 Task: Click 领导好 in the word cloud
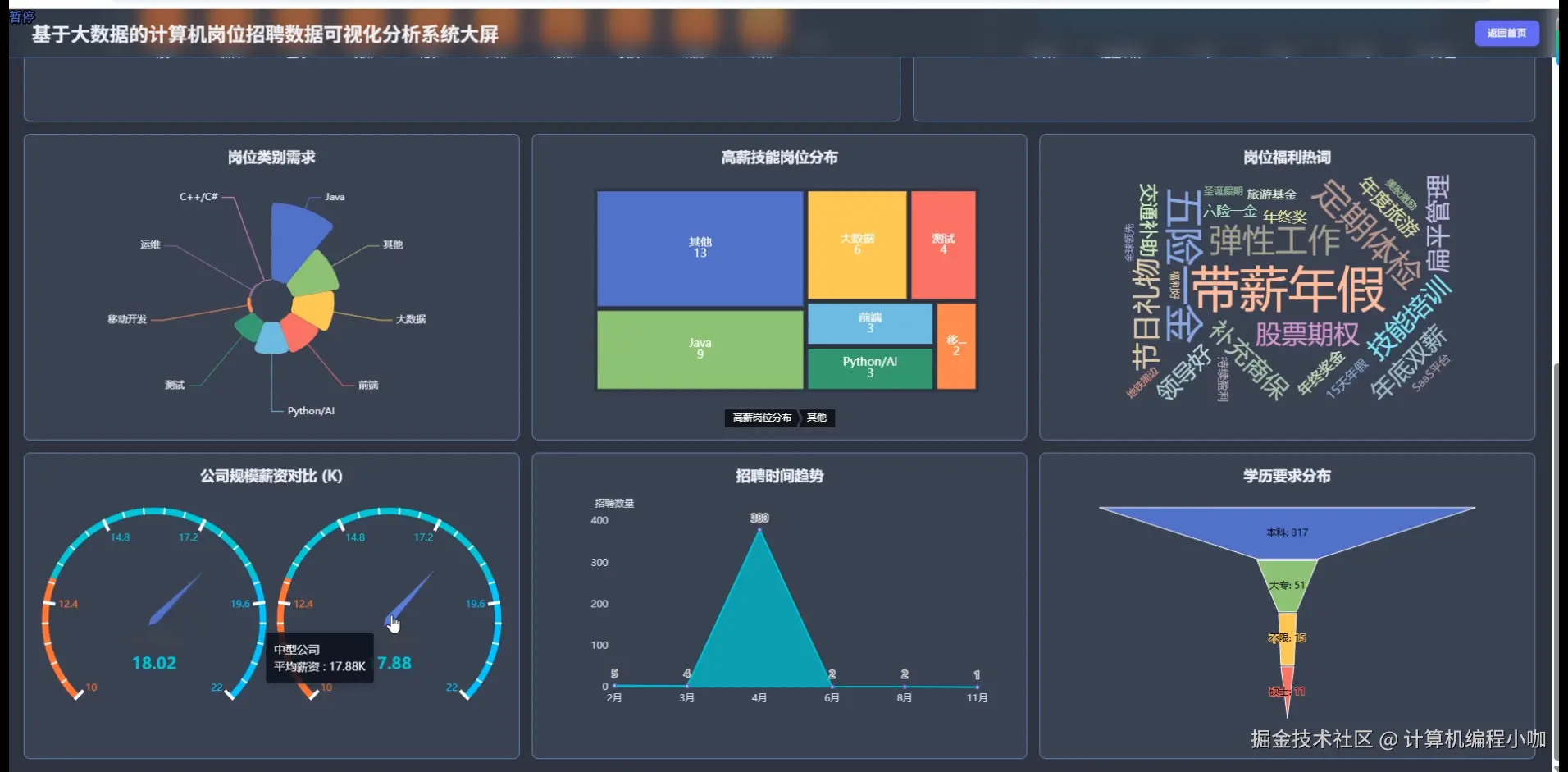click(x=1183, y=372)
